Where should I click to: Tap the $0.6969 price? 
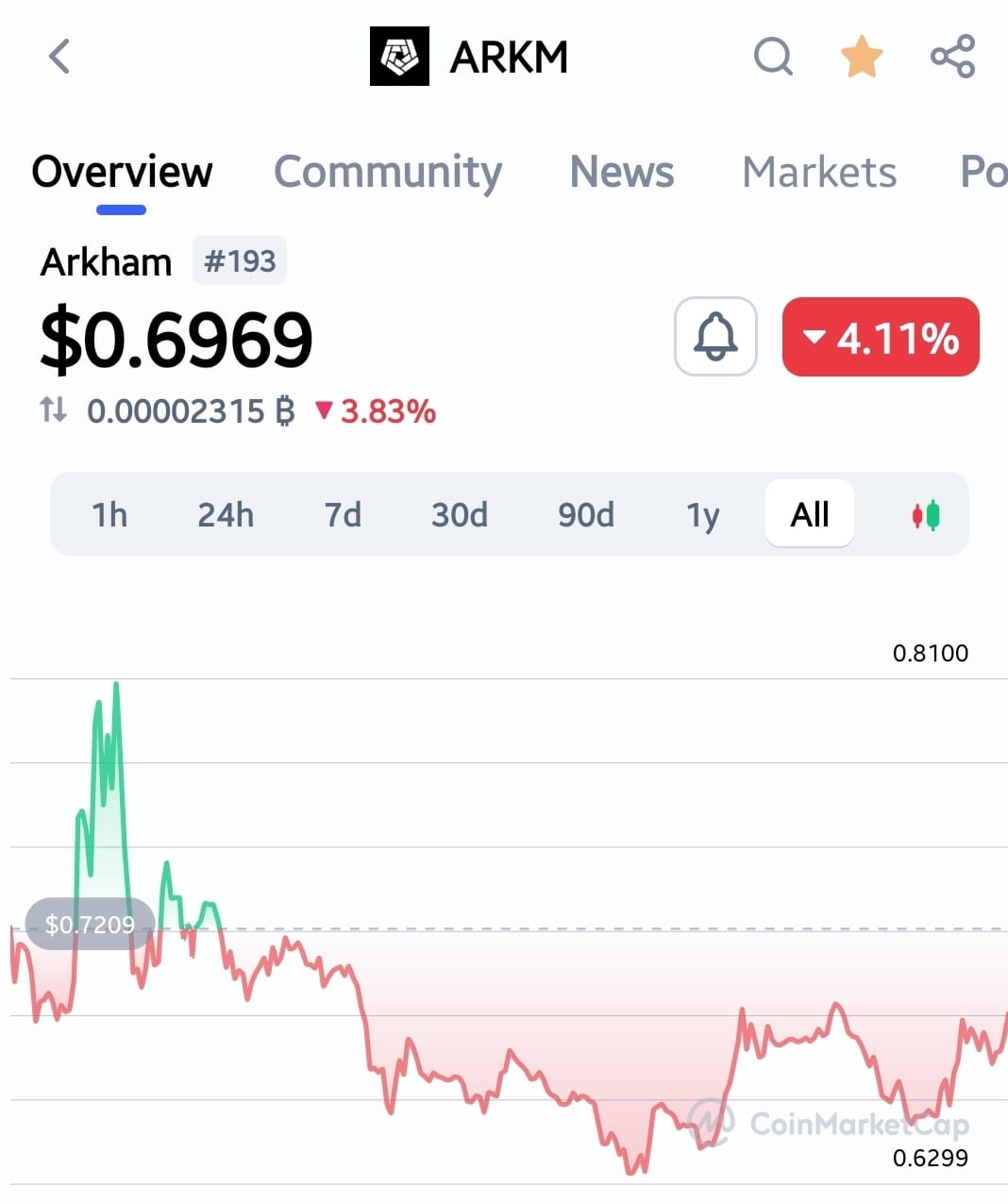(x=176, y=340)
